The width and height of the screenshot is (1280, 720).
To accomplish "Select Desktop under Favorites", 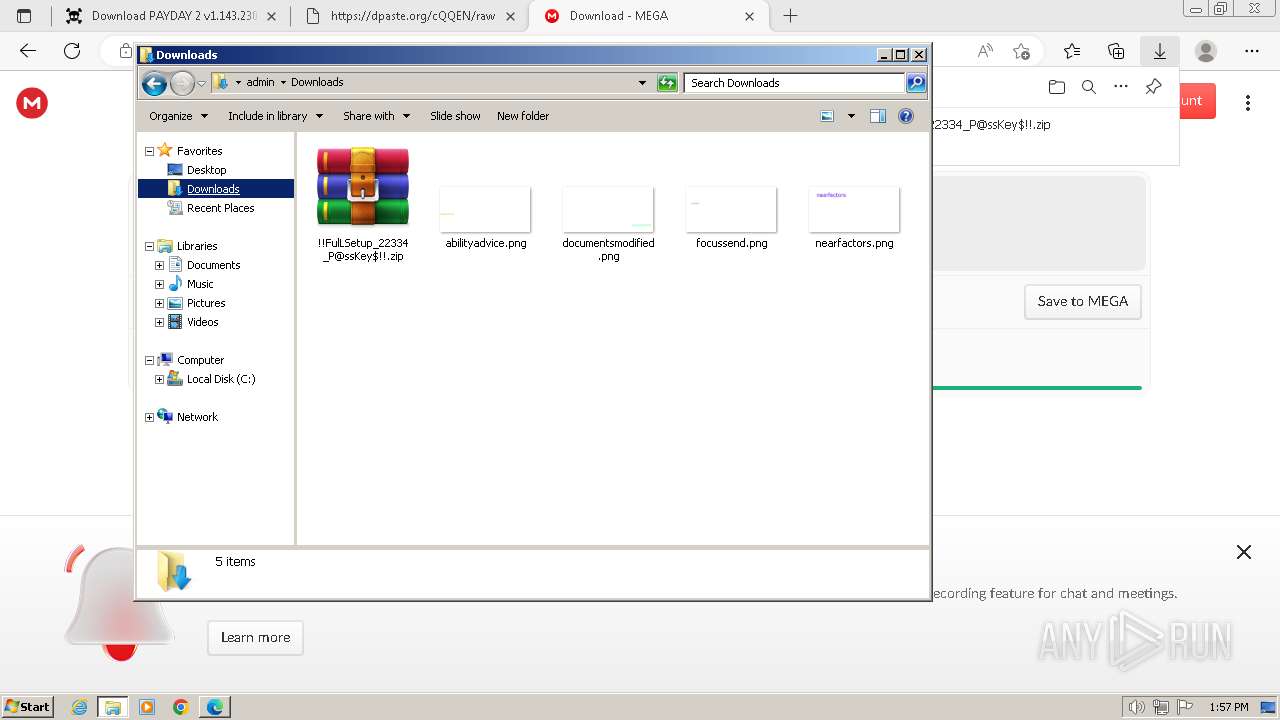I will [206, 170].
